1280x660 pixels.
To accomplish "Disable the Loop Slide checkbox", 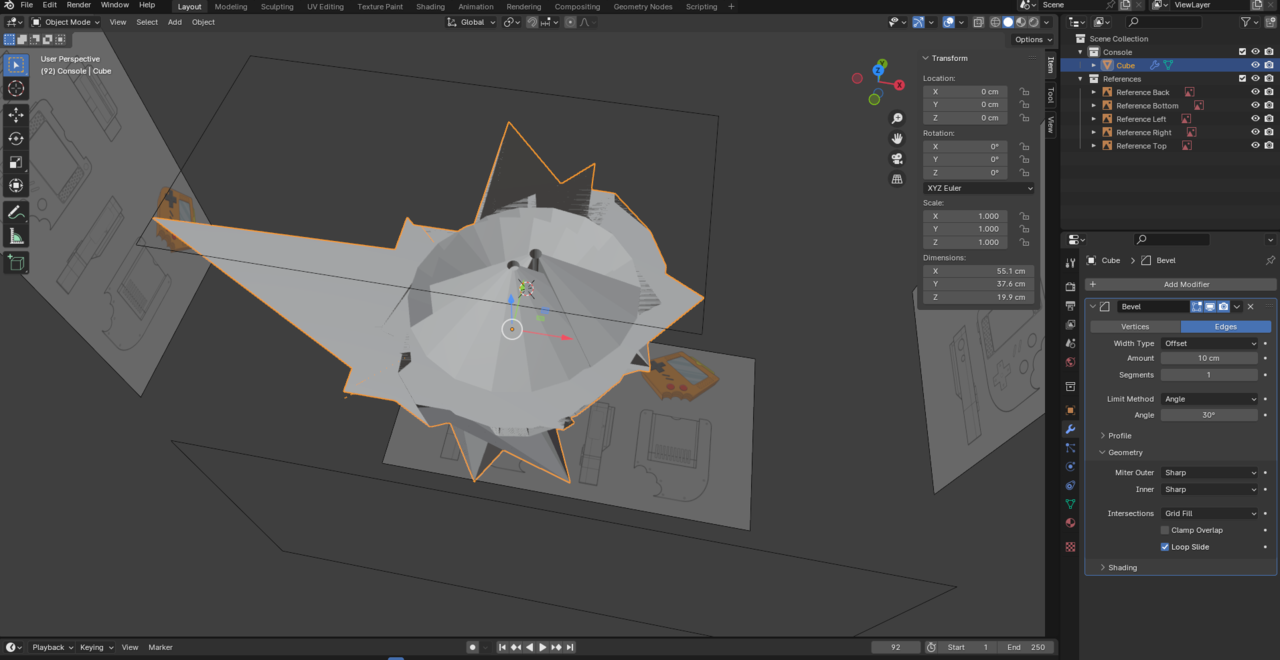I will click(1165, 547).
